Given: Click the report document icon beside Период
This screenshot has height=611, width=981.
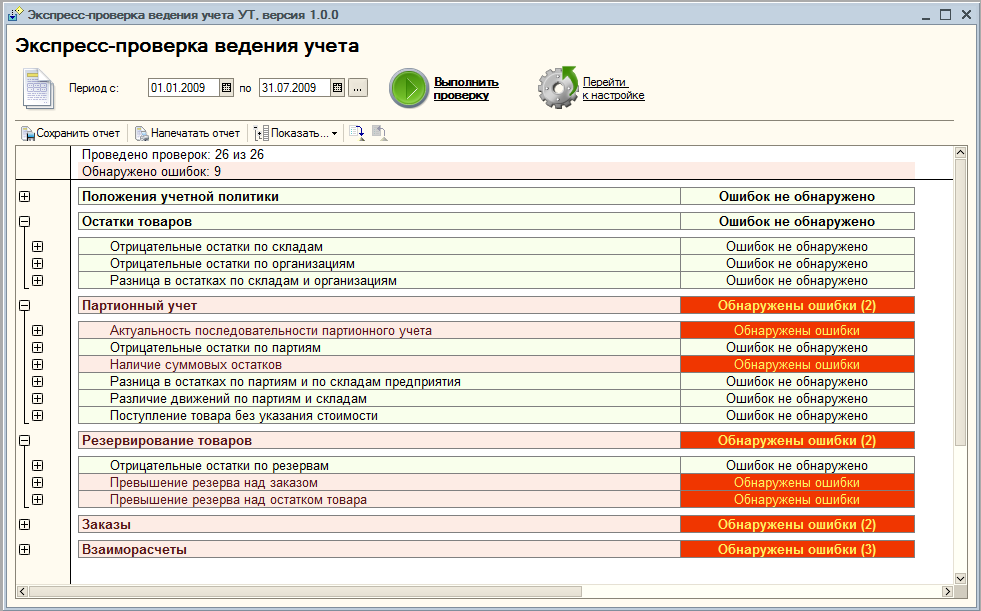Looking at the screenshot, I should (x=39, y=88).
